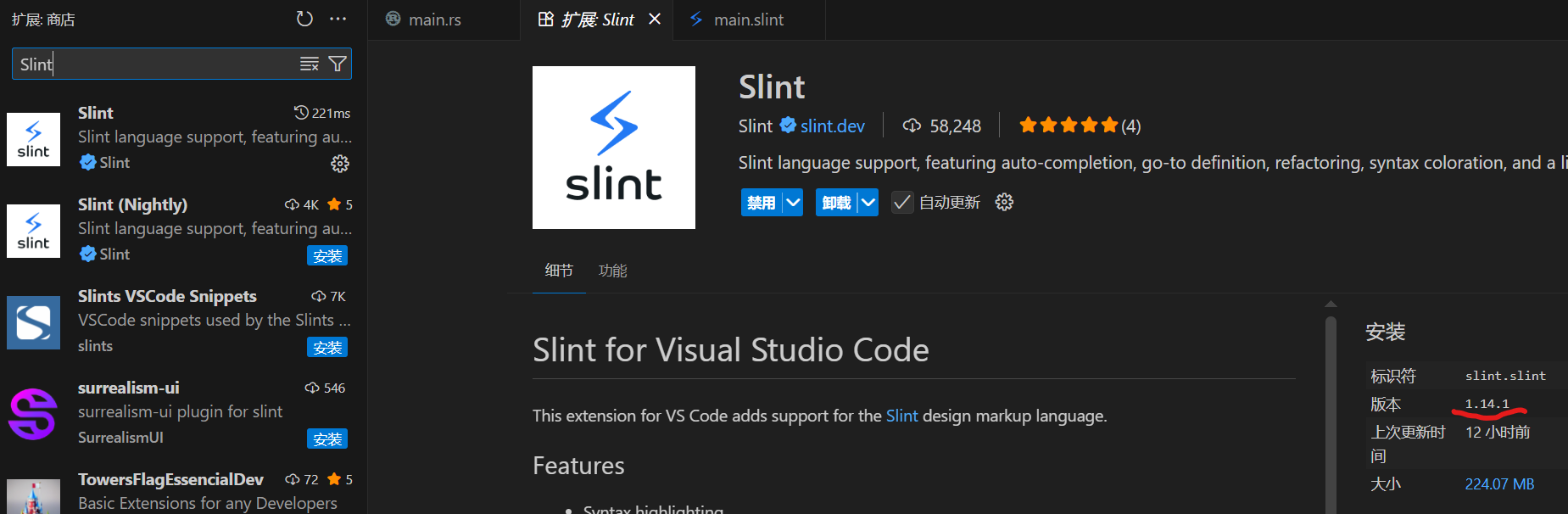Click the size value 224.07 MB
This screenshot has width=1568, height=514.
(1499, 484)
